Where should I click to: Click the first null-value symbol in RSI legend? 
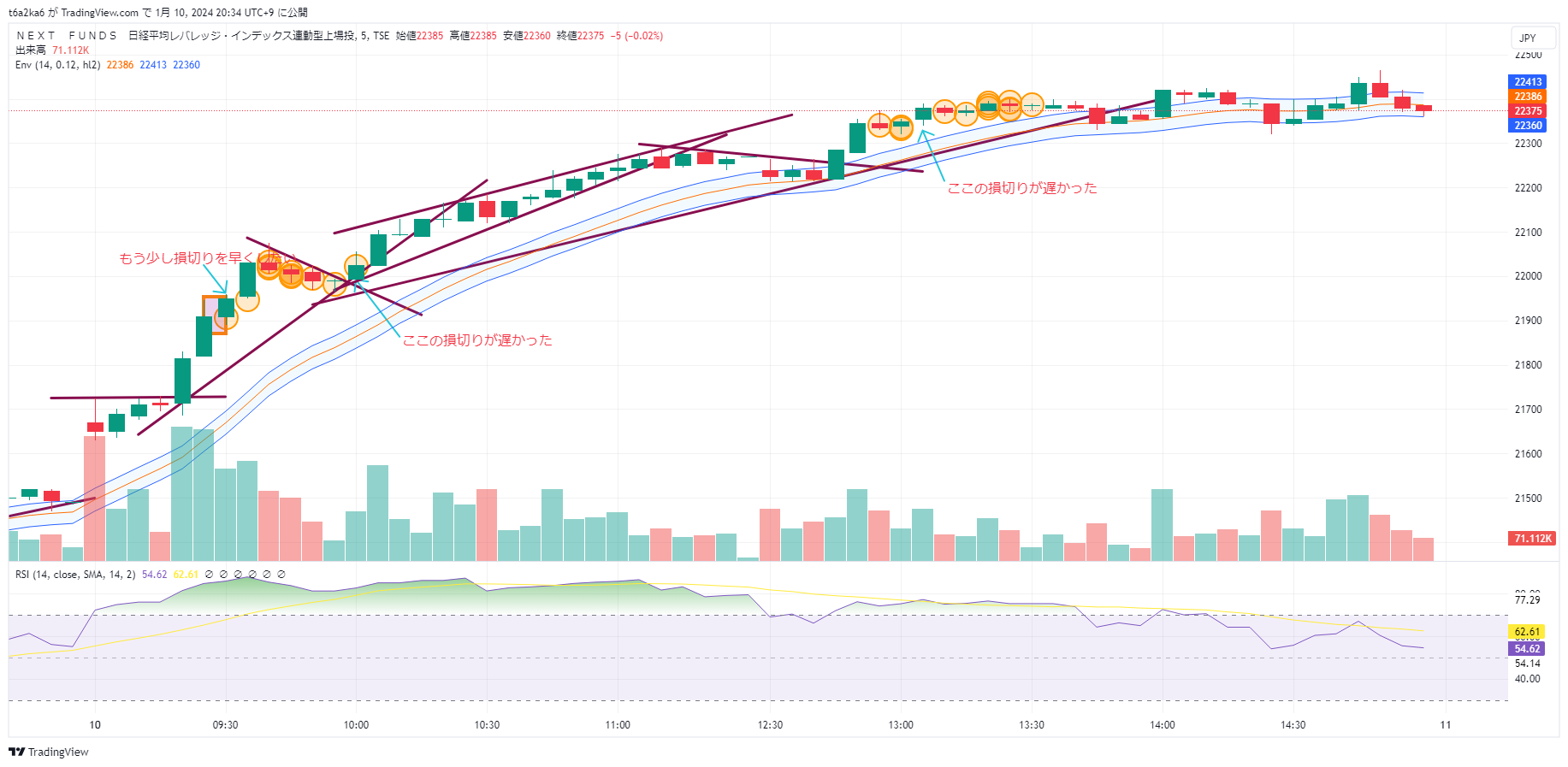pos(210,575)
